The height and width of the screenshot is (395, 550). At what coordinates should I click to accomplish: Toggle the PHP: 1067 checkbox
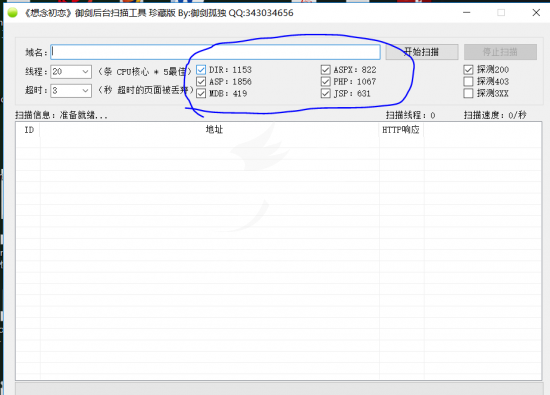[326, 82]
